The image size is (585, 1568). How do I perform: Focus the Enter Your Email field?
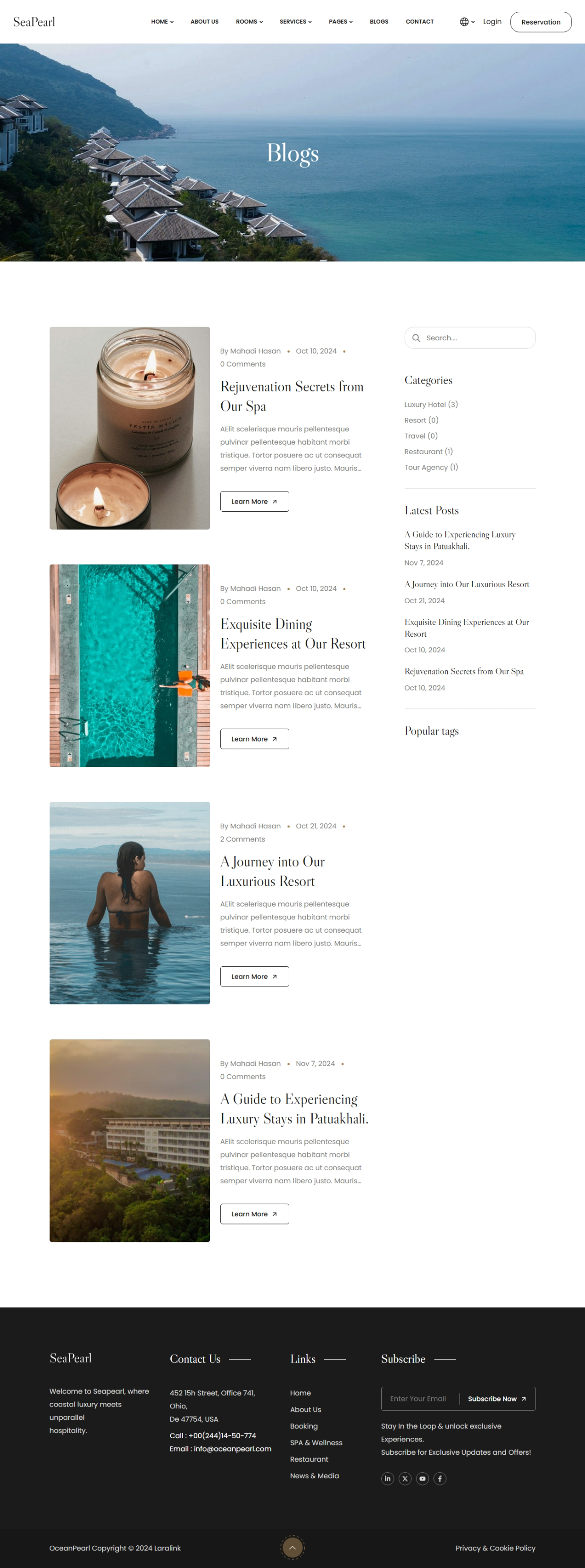[419, 1399]
